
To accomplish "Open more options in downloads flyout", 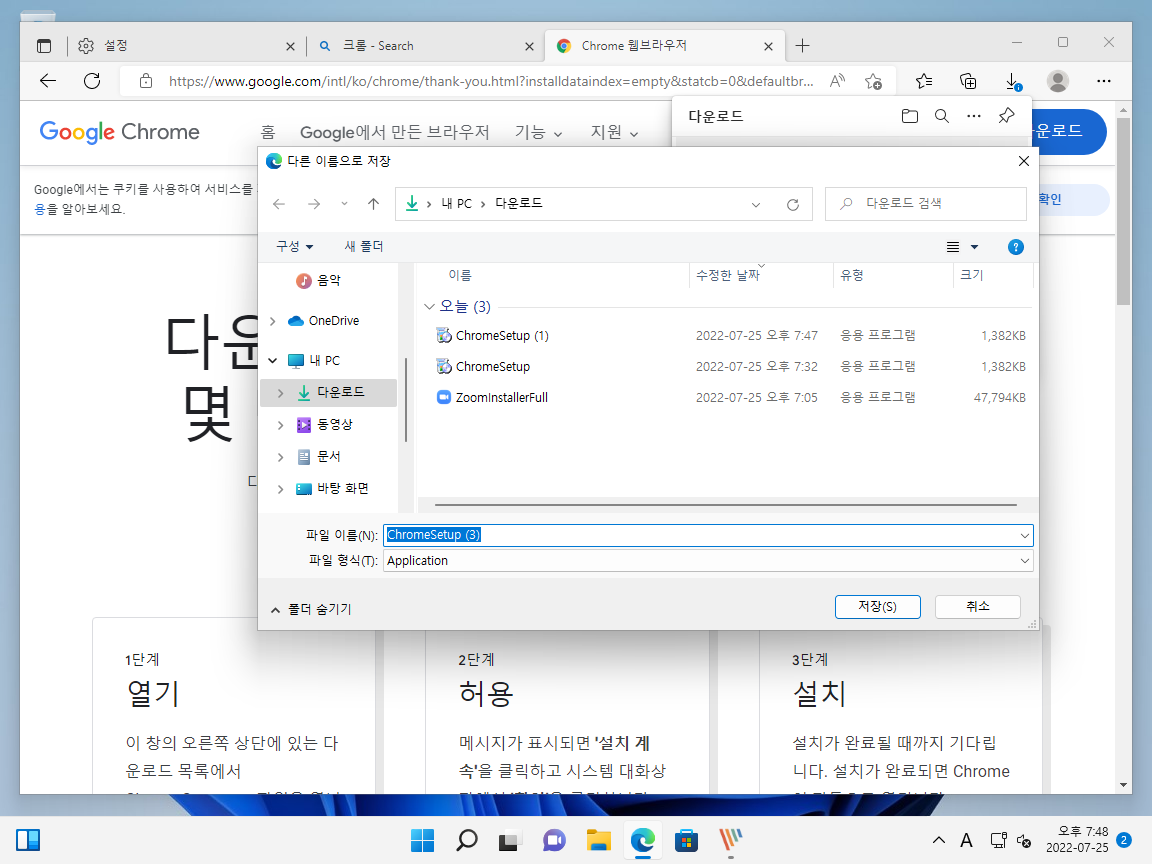I will [x=973, y=115].
